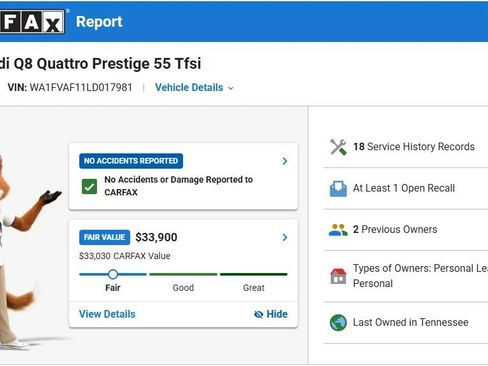488x366 pixels.
Task: Open the No Accidents Reported chevron arrow
Action: coord(285,161)
